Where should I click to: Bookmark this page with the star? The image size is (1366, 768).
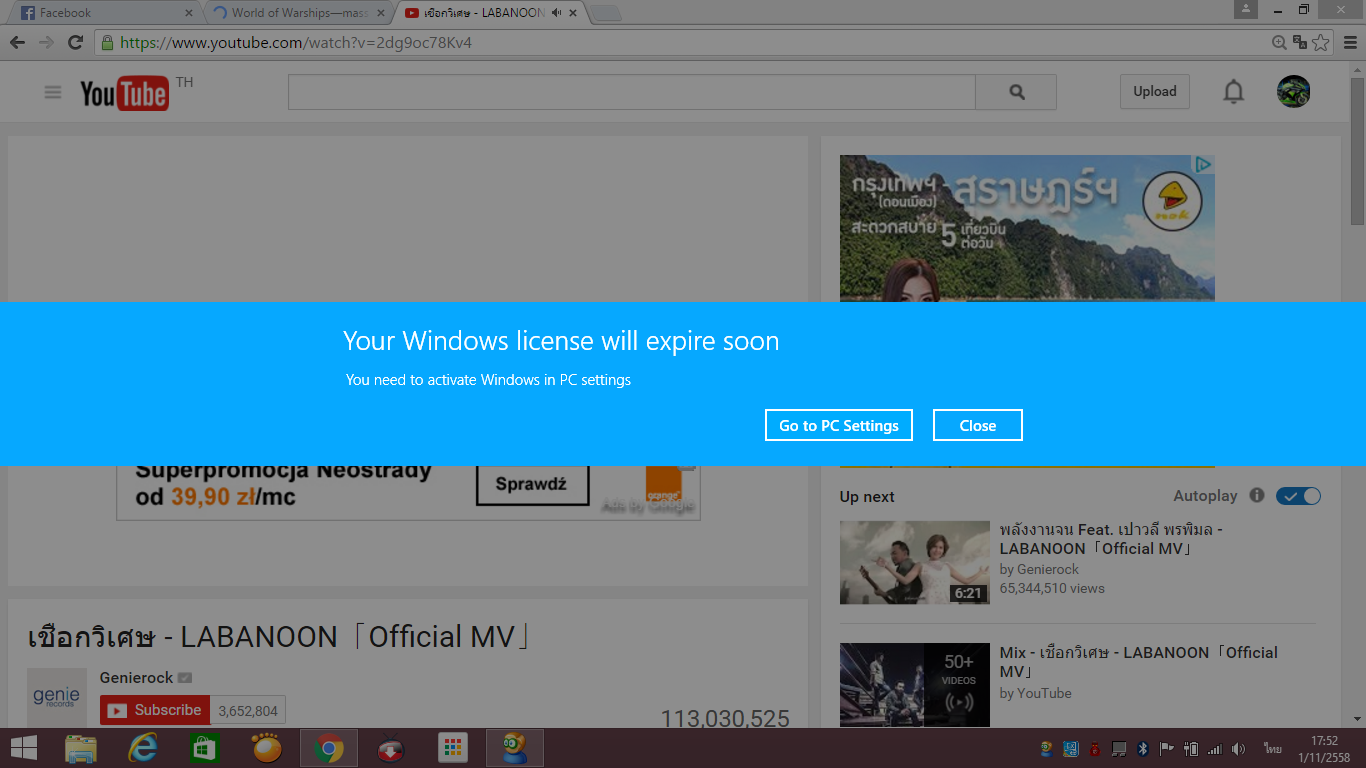[1321, 43]
